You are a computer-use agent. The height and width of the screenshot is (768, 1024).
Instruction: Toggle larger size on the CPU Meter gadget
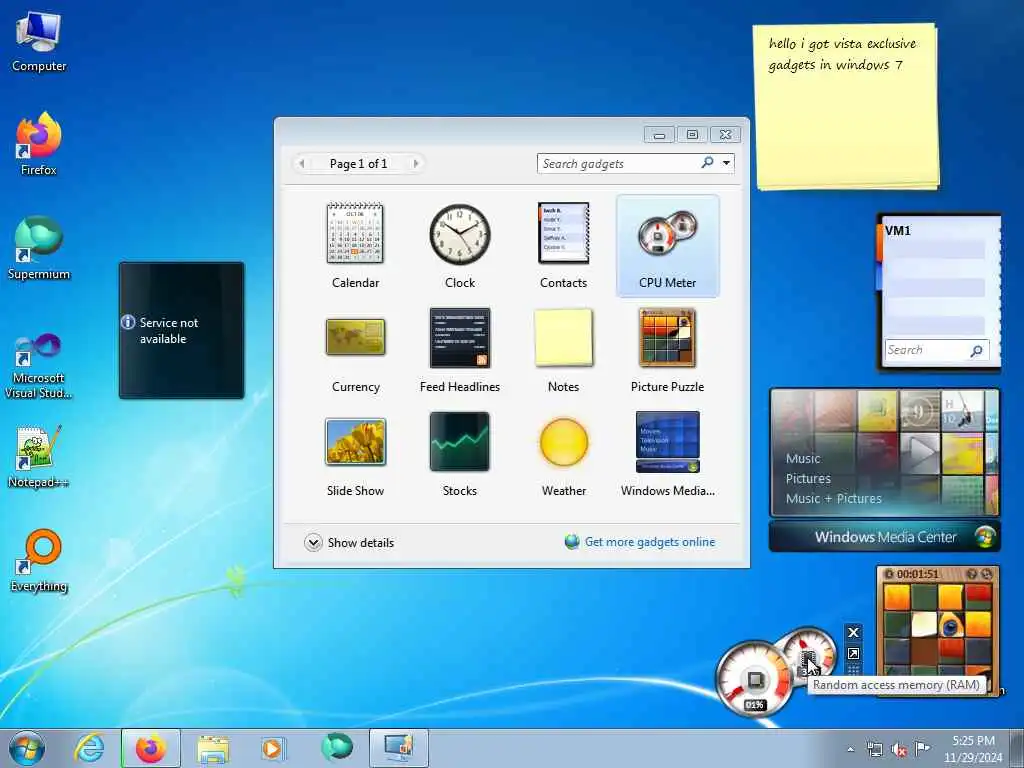853,654
